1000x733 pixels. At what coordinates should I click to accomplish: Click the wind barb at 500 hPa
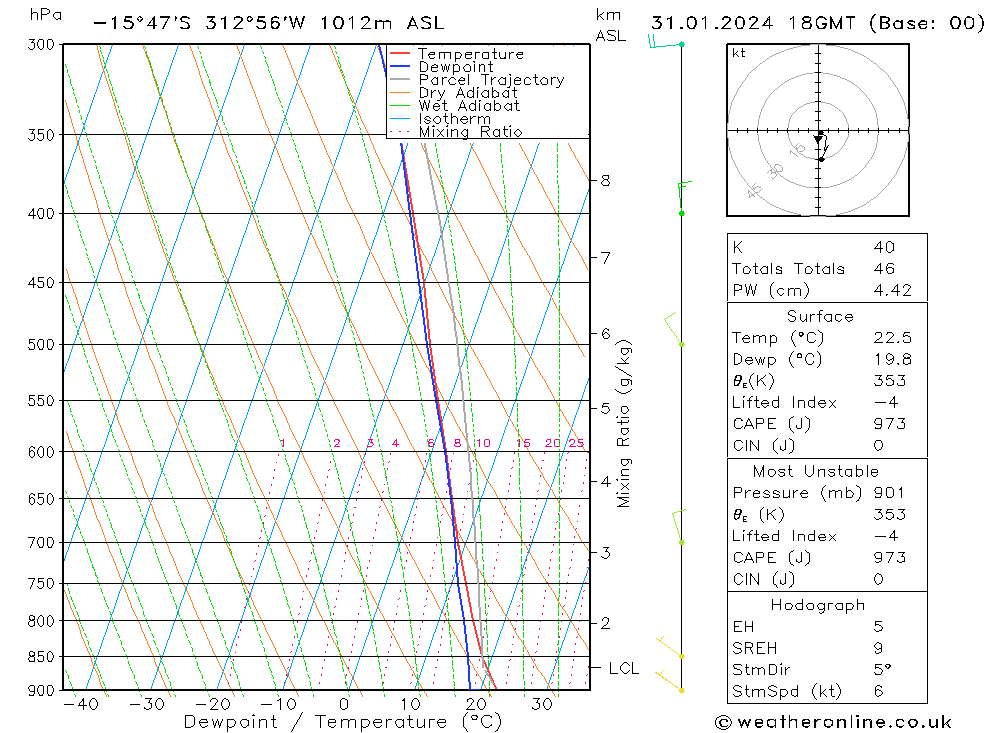[673, 329]
